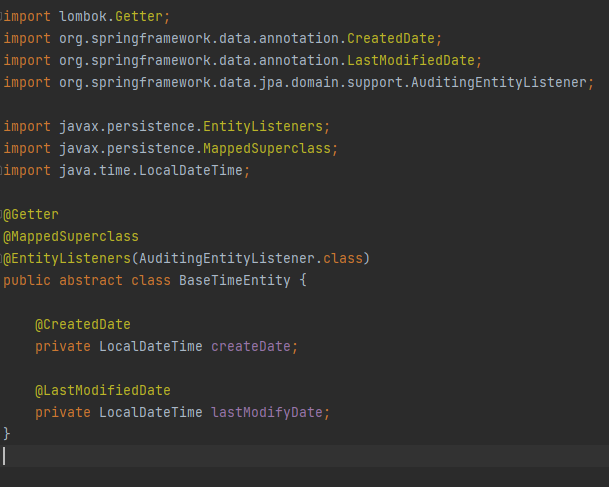Screen dimensions: 609x487
Task: Click 'LastModifiedDate' in the import statement
Action: (x=411, y=61)
